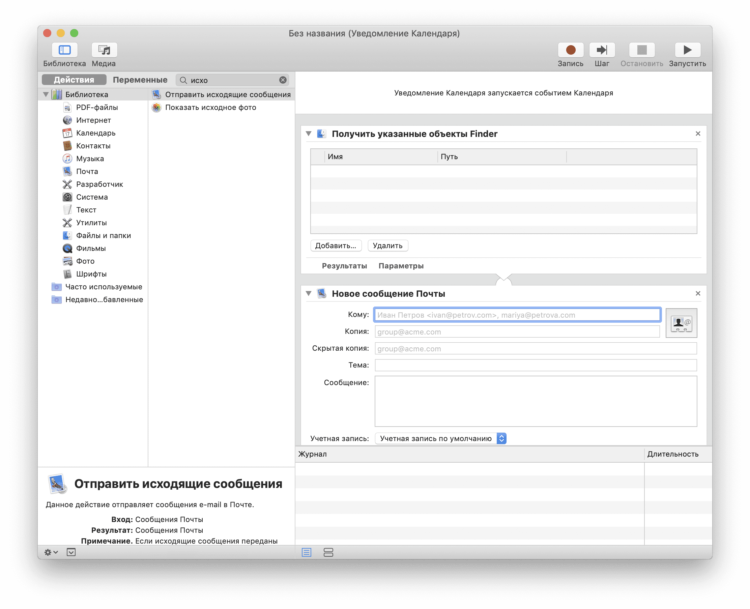
Task: Remove the Finder objects action
Action: pos(698,134)
